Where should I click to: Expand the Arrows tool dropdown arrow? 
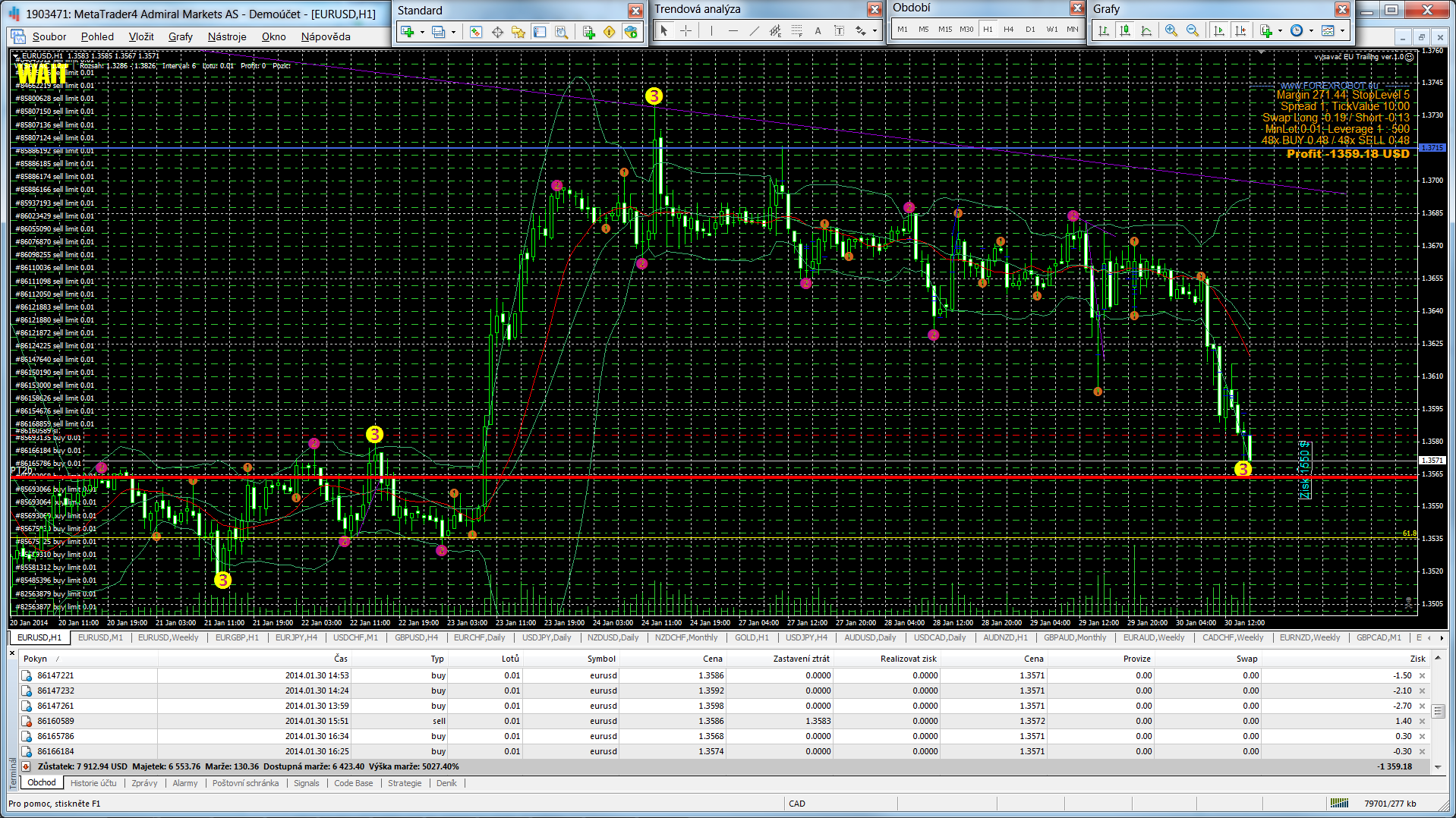(x=875, y=31)
